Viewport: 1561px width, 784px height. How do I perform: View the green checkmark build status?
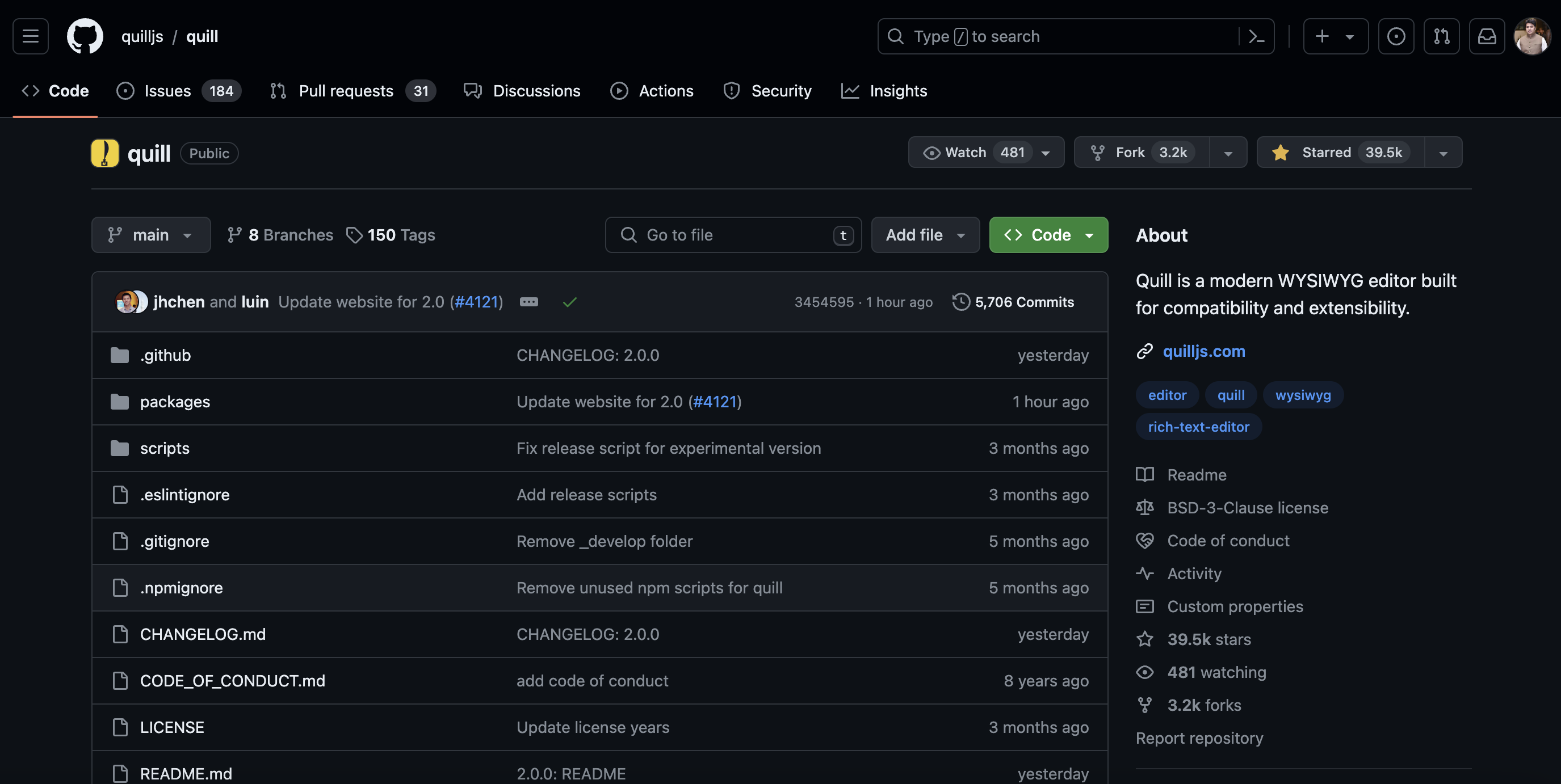[x=569, y=301]
